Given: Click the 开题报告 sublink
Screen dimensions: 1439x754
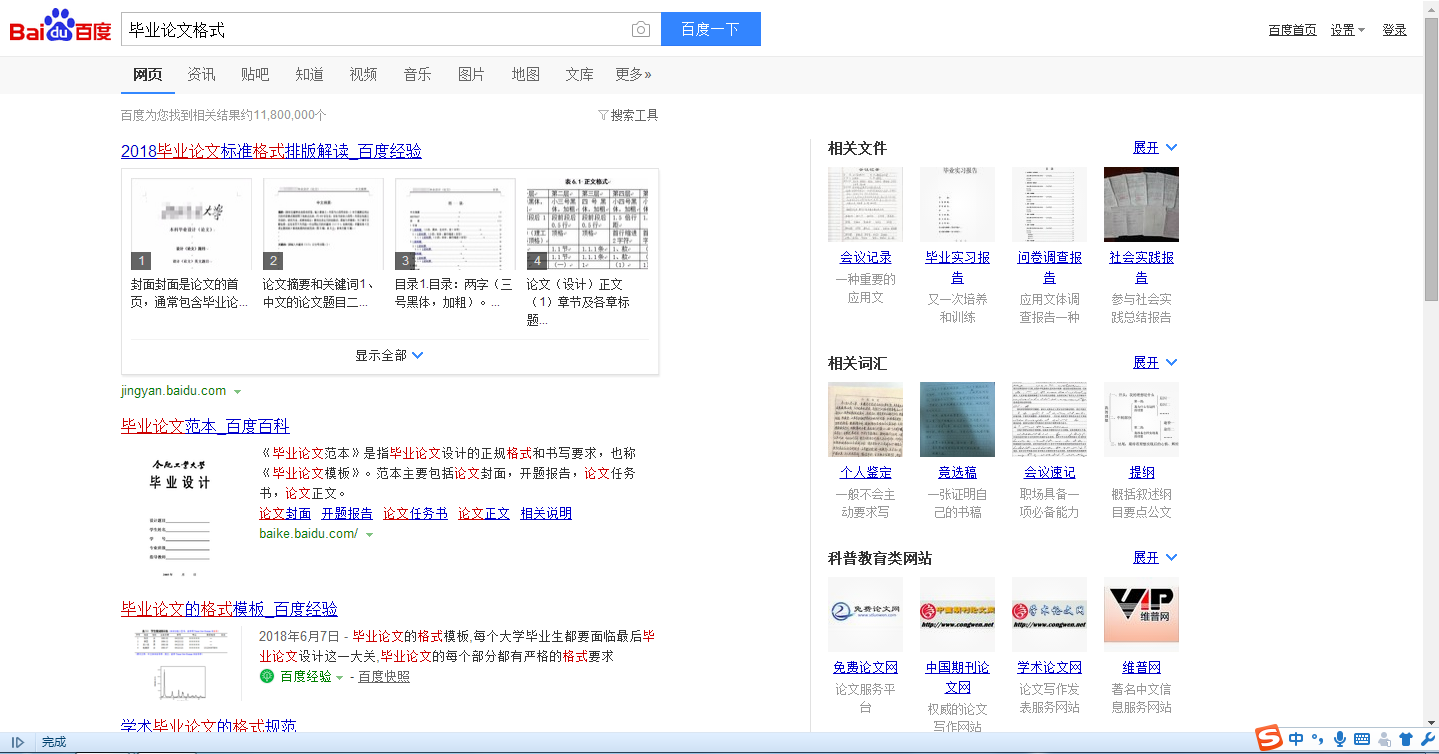Looking at the screenshot, I should pos(347,513).
